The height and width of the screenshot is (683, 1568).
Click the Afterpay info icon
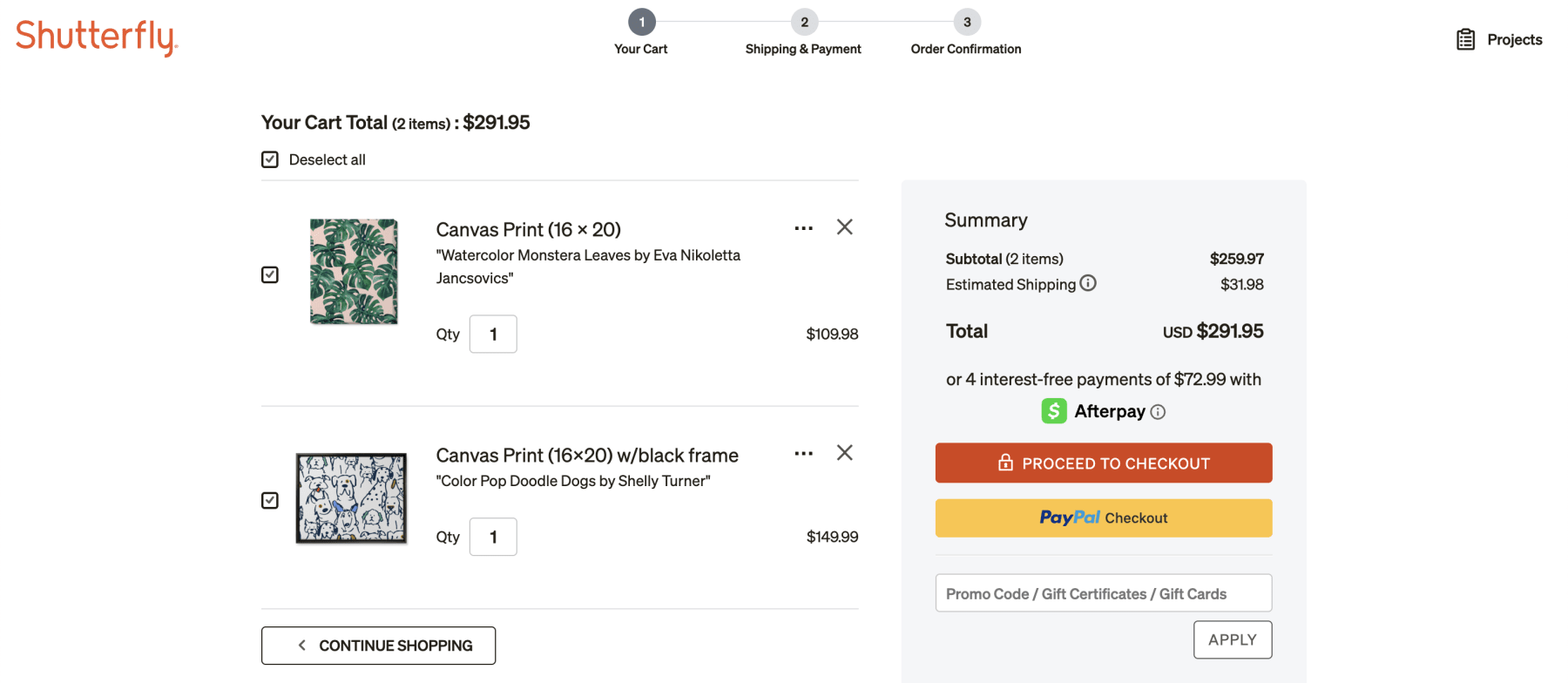coord(1158,412)
